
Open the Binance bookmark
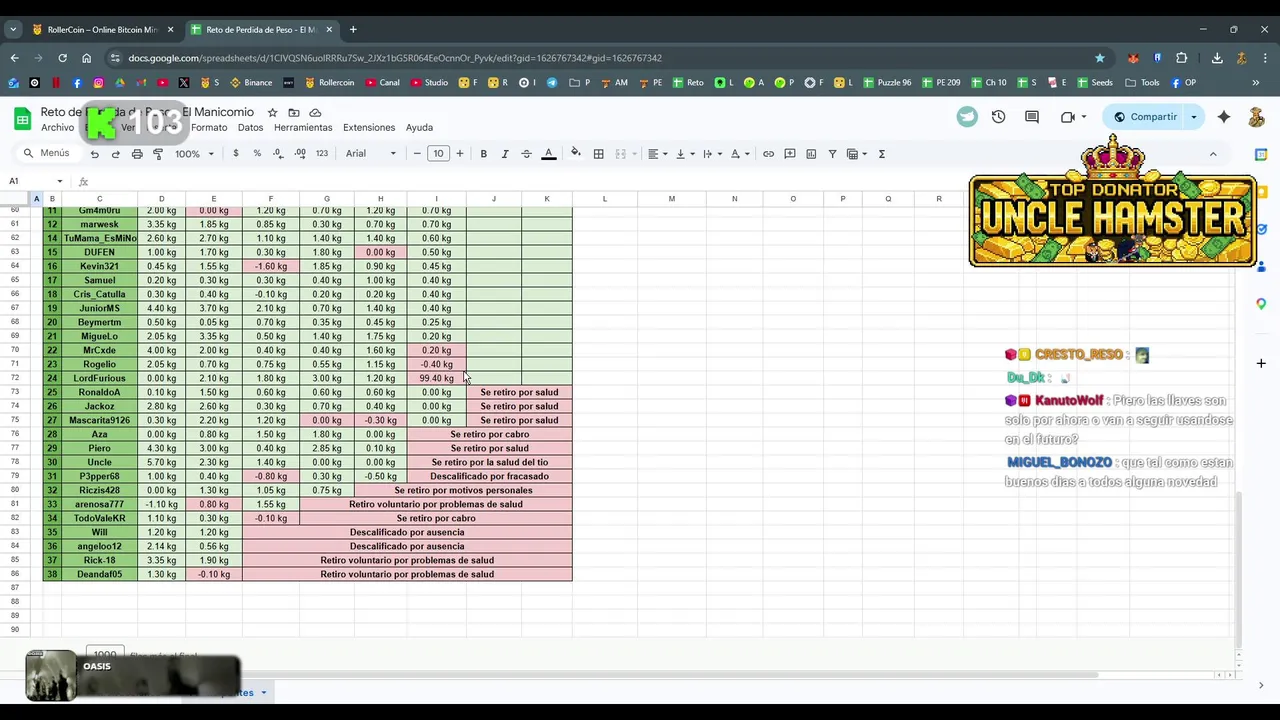click(251, 83)
